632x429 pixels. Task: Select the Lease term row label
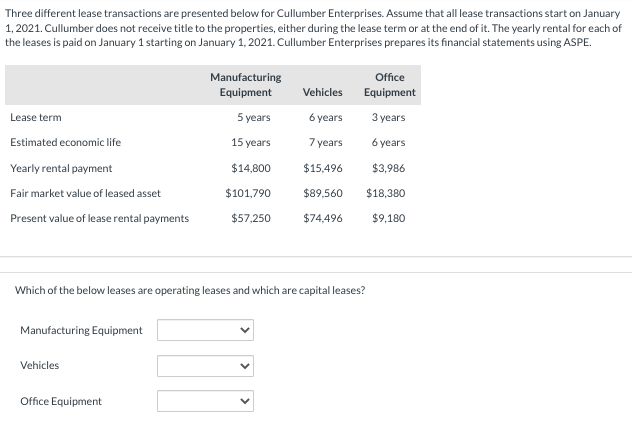[36, 118]
